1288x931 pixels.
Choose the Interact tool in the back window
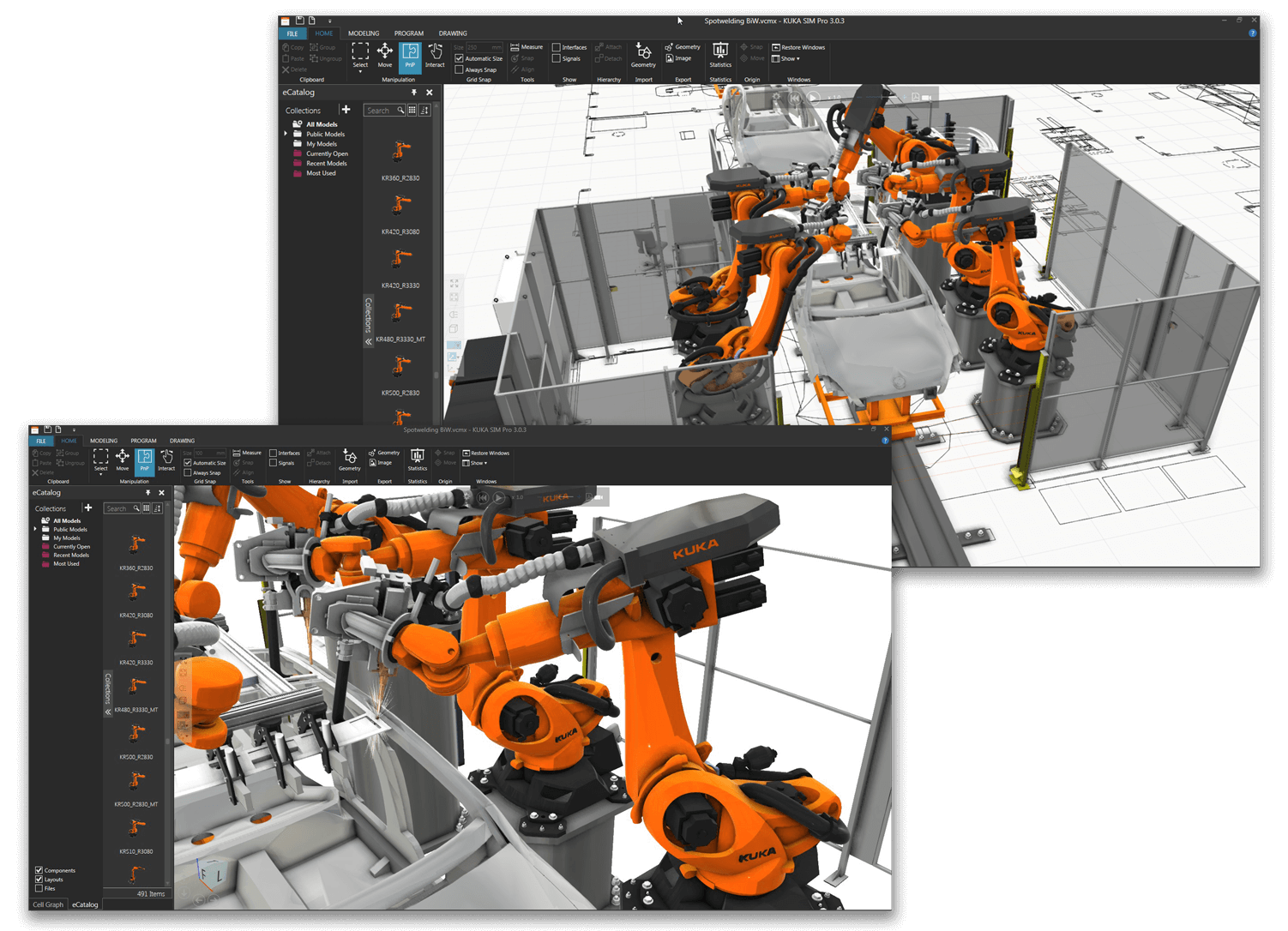(x=435, y=56)
